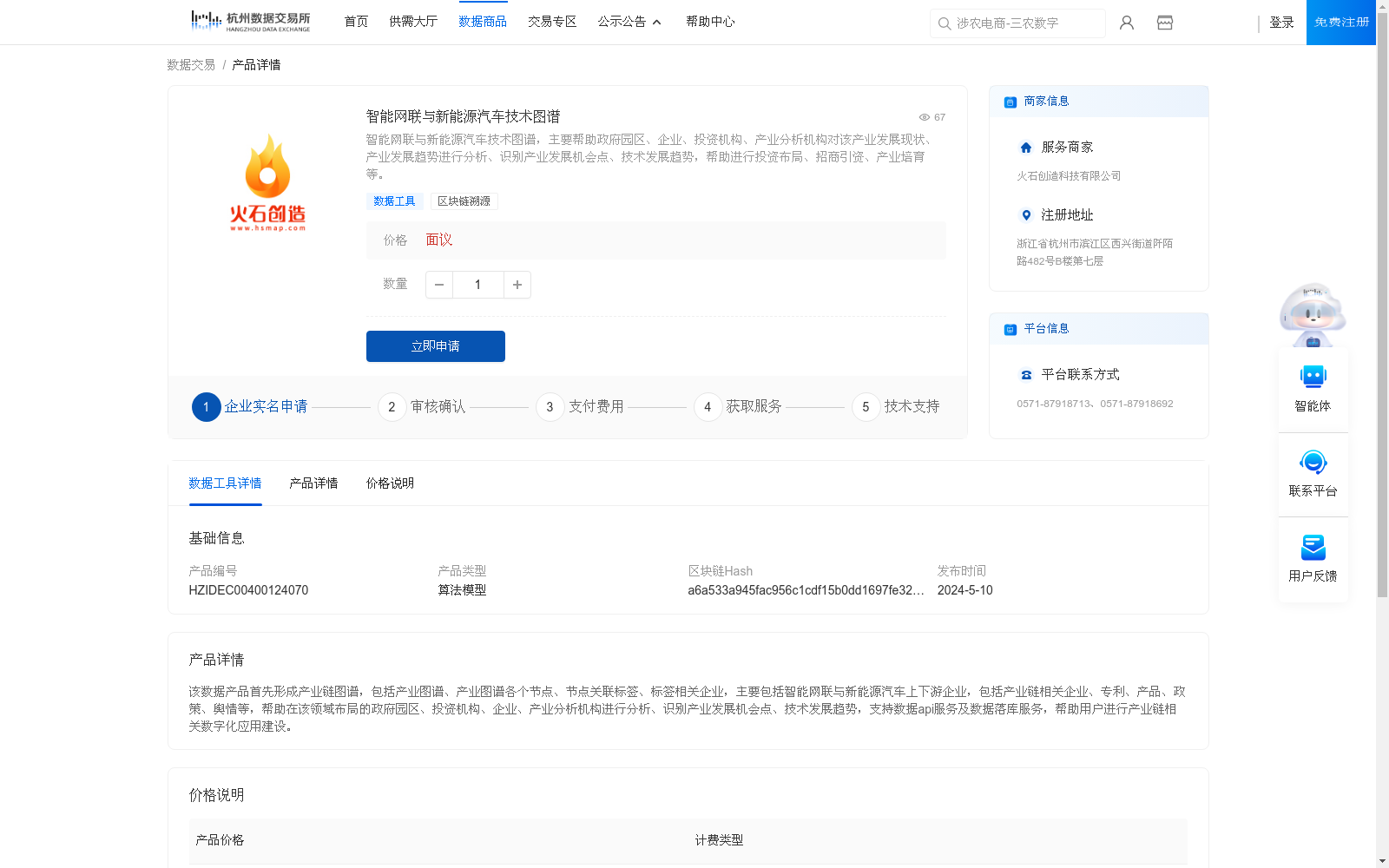The image size is (1389, 868).
Task: Click the price value 面议
Action: tap(438, 240)
